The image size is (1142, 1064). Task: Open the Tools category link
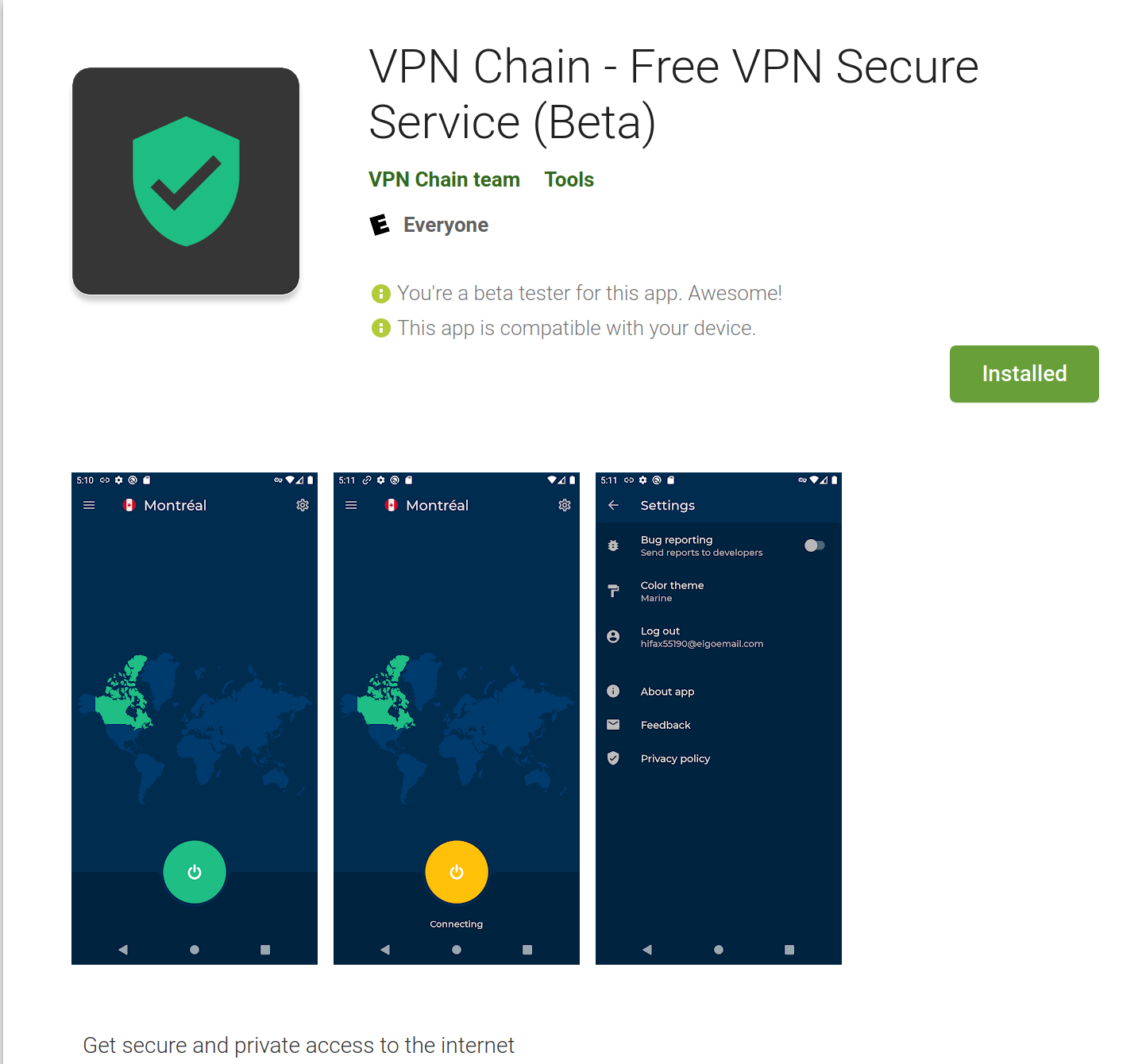(569, 179)
